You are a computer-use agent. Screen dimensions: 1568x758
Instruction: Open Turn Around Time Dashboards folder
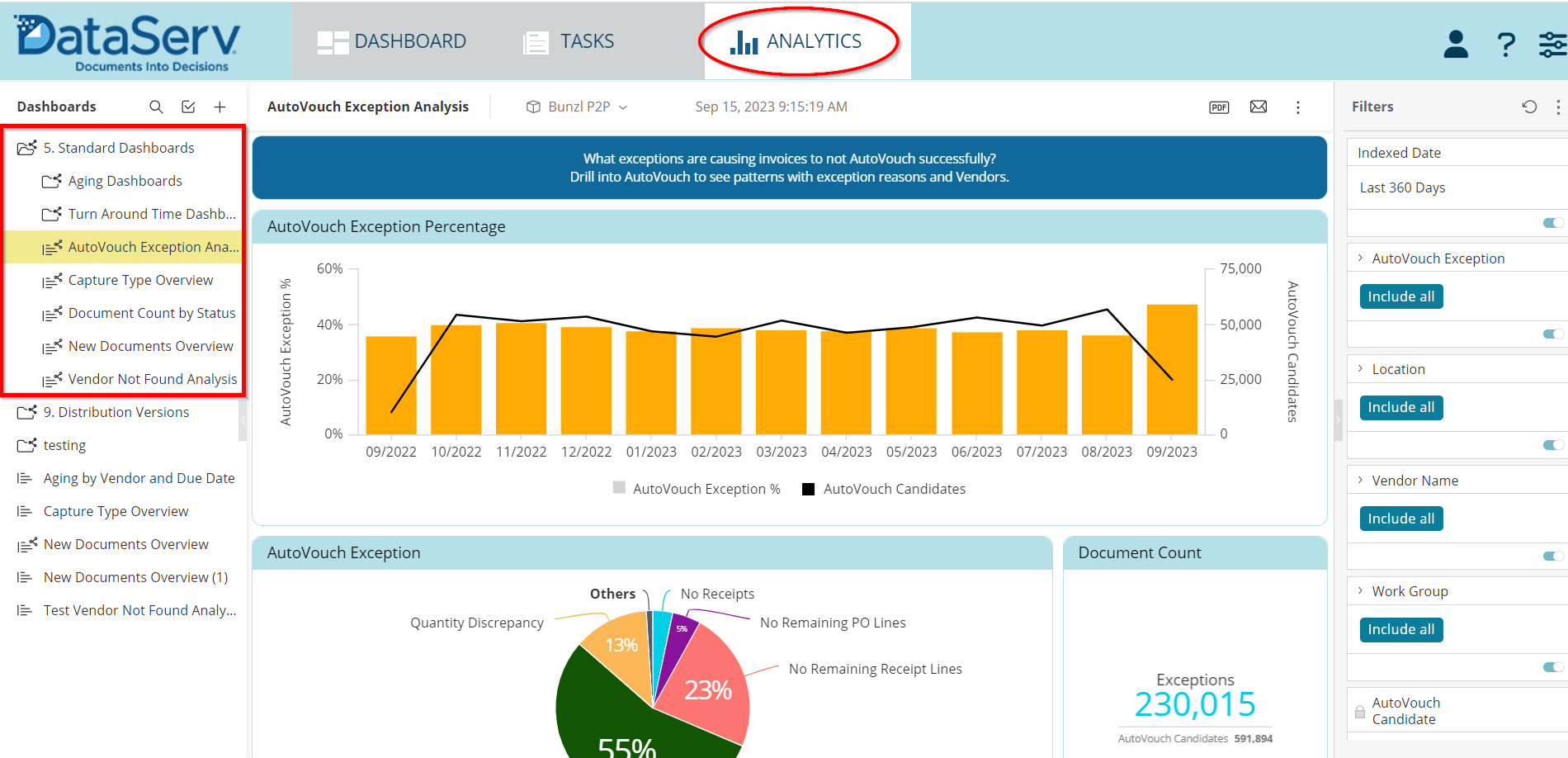pyautogui.click(x=139, y=214)
